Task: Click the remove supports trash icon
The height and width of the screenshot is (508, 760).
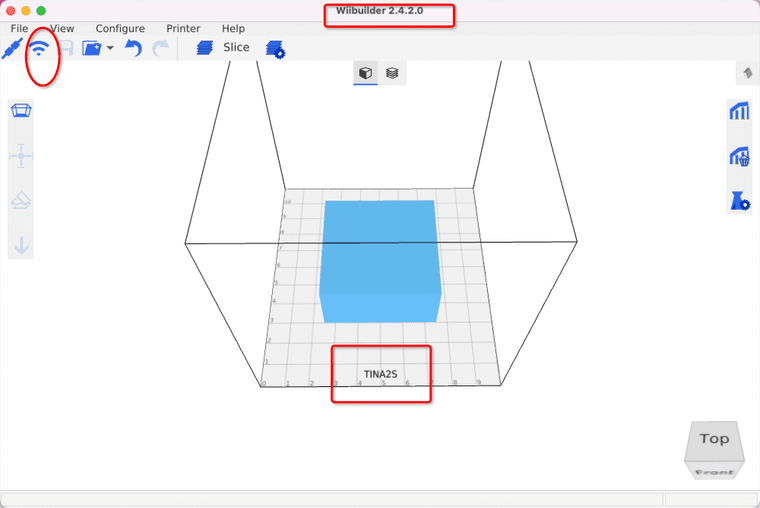Action: (x=740, y=156)
